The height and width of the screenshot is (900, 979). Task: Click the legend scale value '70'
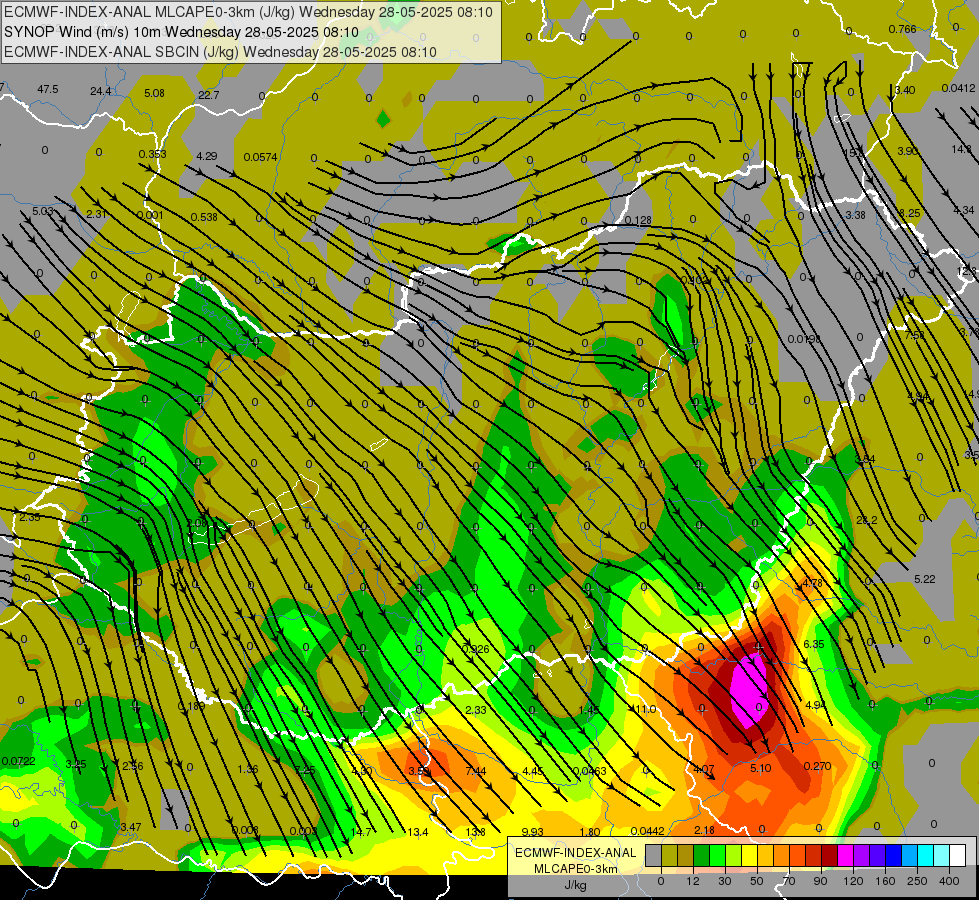(789, 881)
